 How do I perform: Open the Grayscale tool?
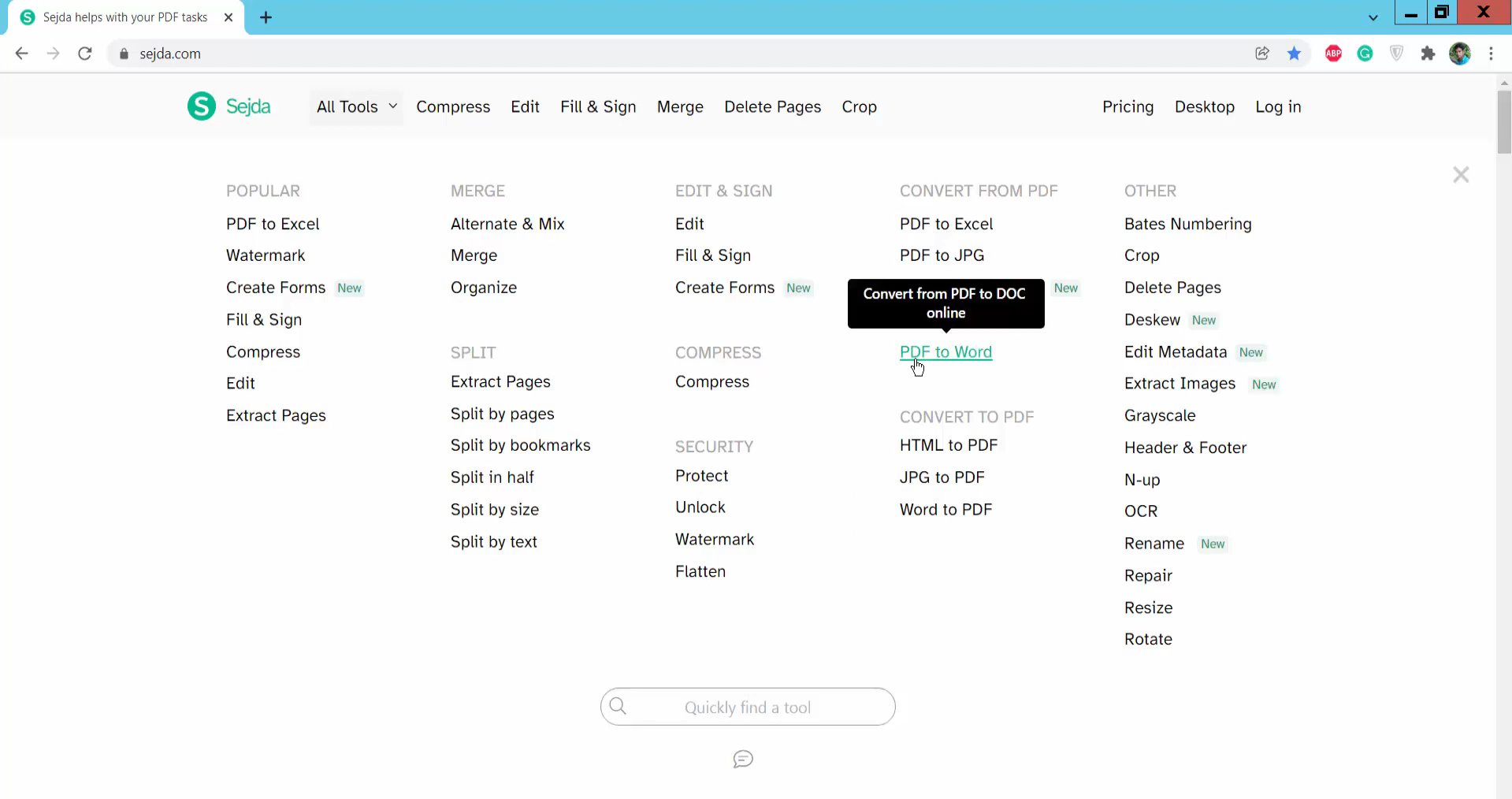pyautogui.click(x=1160, y=416)
